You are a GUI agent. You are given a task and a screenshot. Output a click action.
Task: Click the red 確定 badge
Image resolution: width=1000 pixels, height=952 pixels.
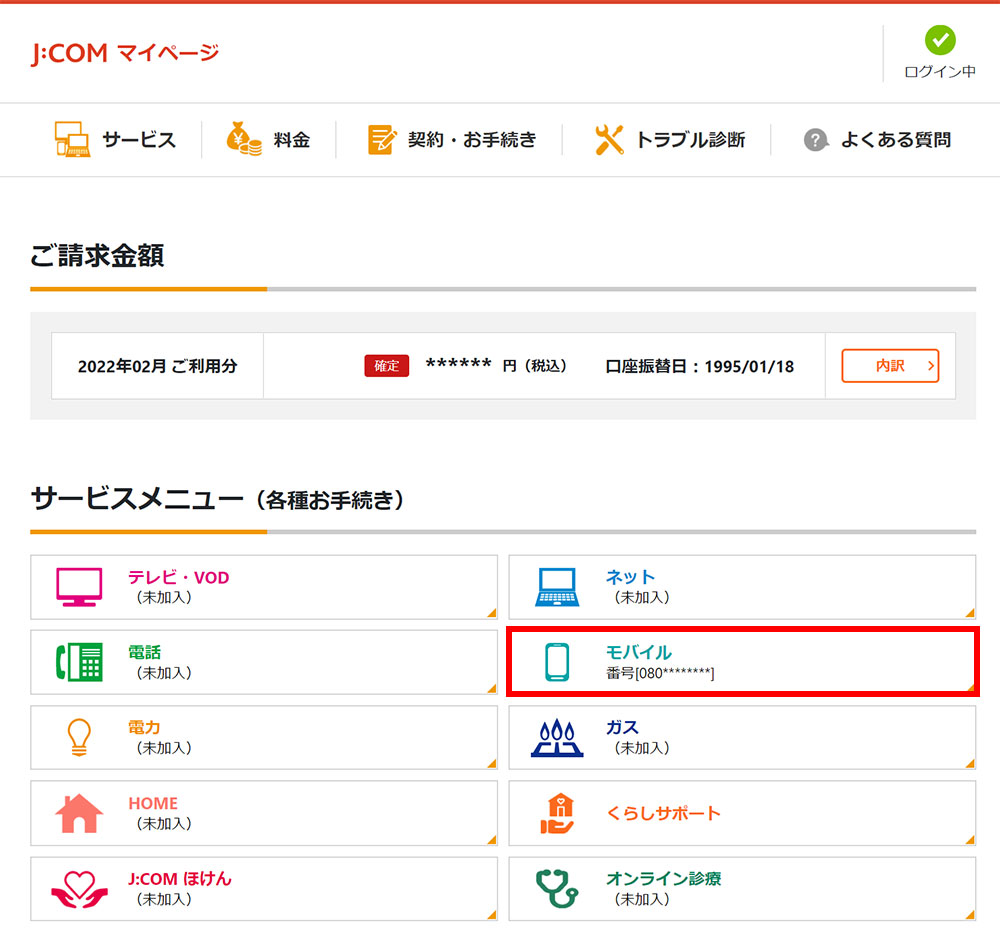386,366
